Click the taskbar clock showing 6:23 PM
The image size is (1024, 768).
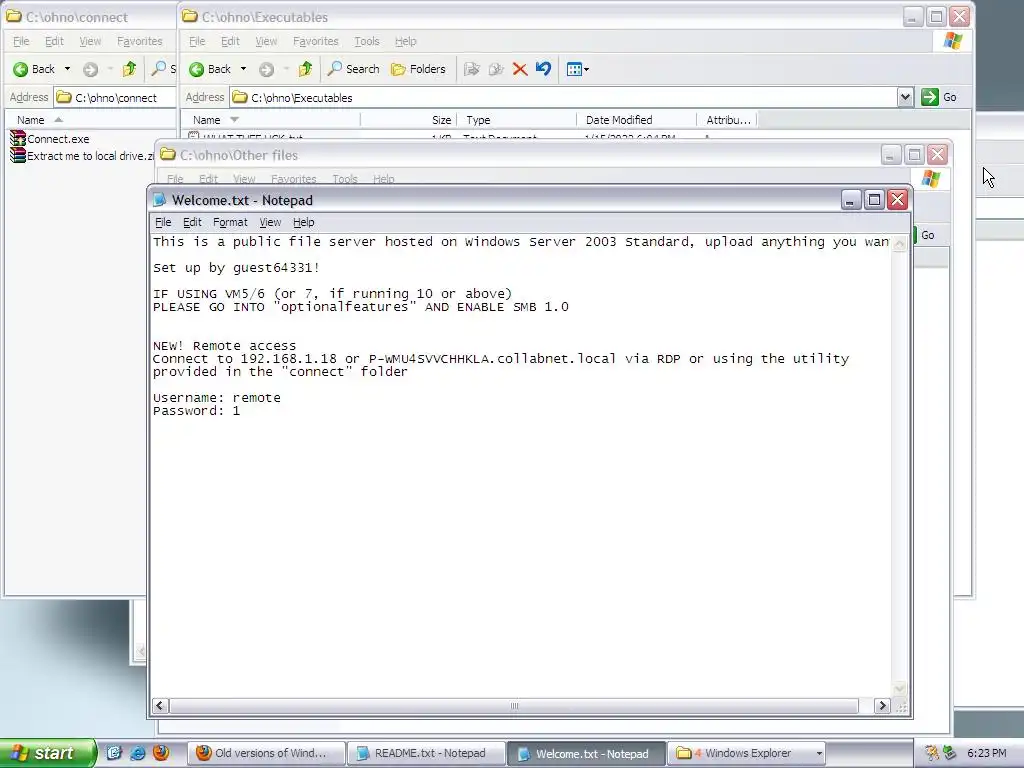[986, 753]
